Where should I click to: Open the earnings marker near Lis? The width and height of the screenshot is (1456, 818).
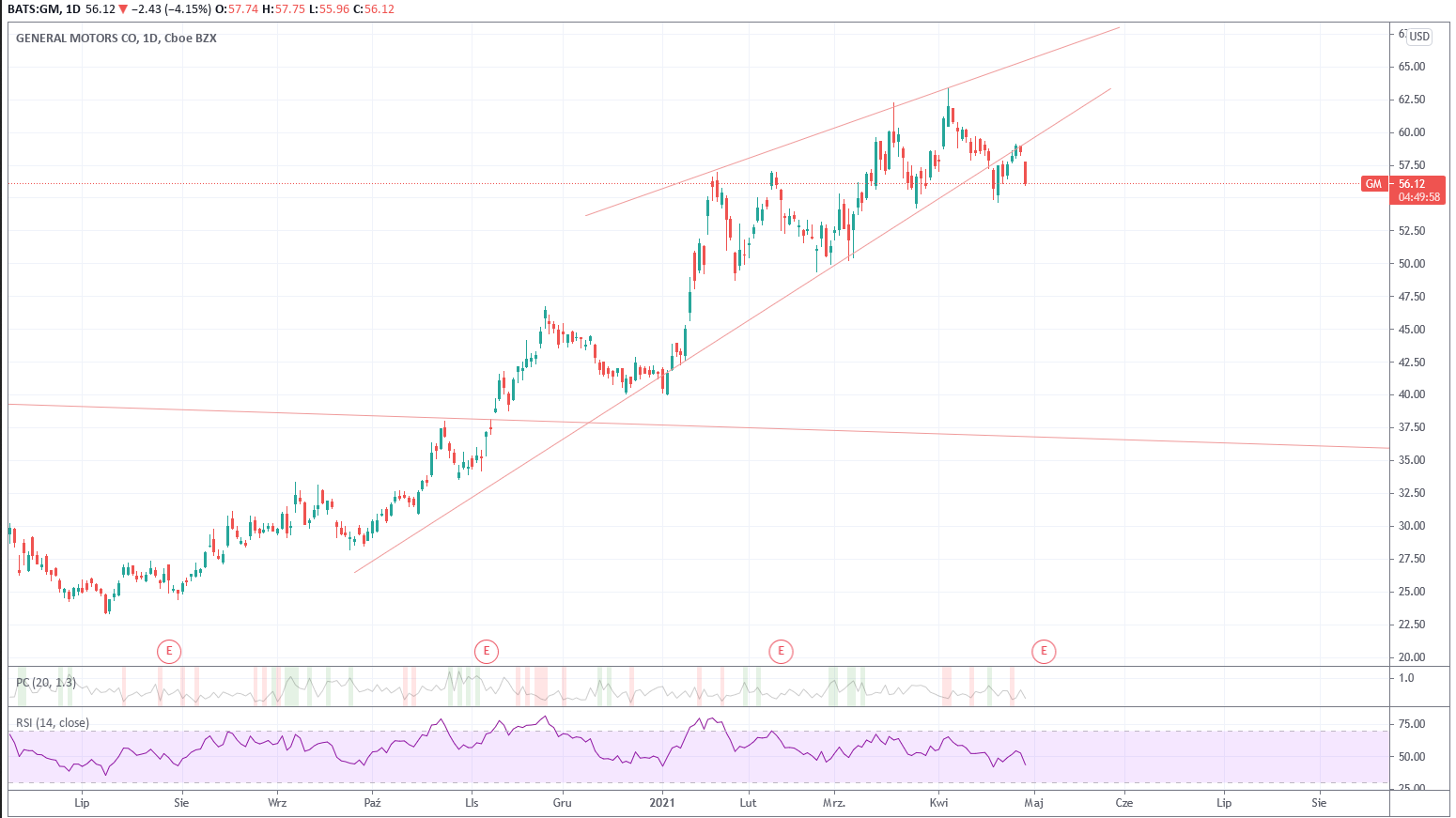[486, 651]
